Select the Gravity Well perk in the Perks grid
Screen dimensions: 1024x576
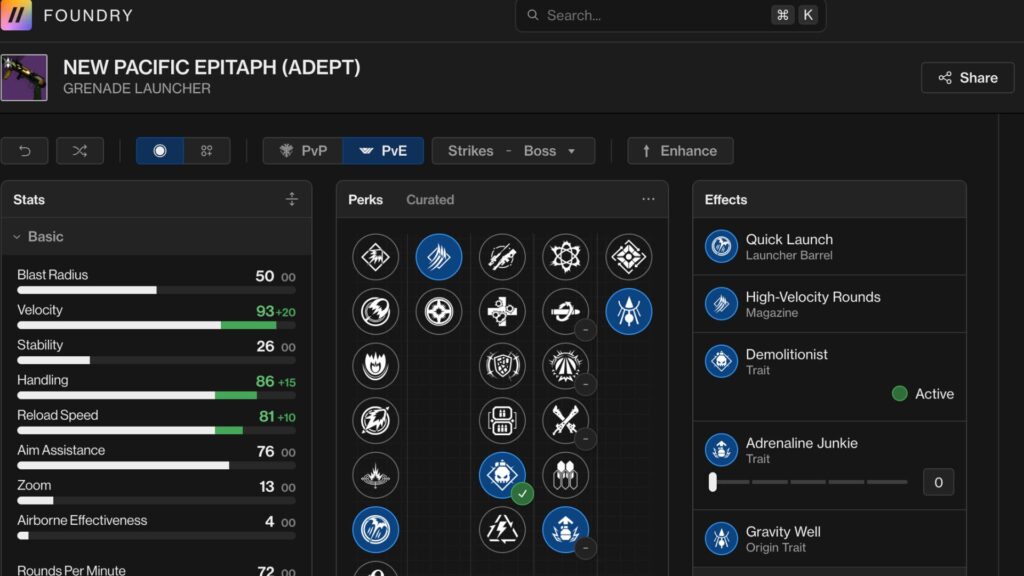[629, 311]
